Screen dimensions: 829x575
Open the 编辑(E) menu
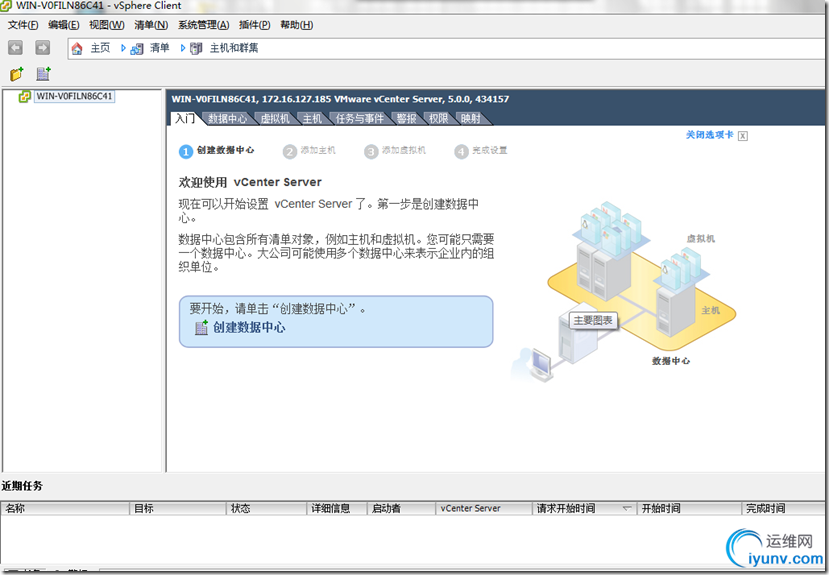[63, 25]
